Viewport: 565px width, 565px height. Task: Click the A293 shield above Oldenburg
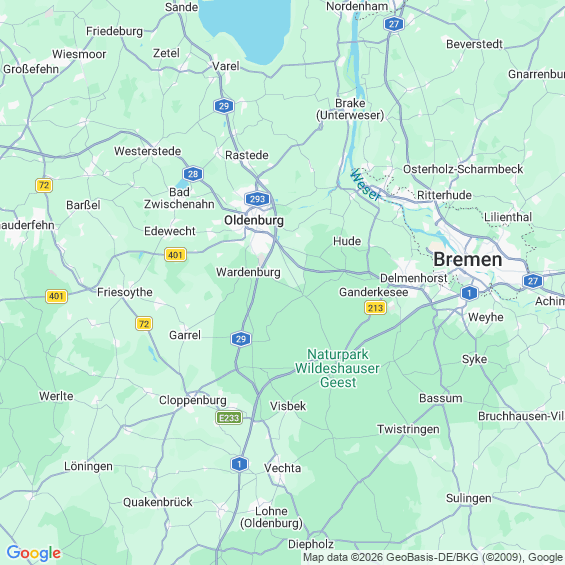coord(257,199)
